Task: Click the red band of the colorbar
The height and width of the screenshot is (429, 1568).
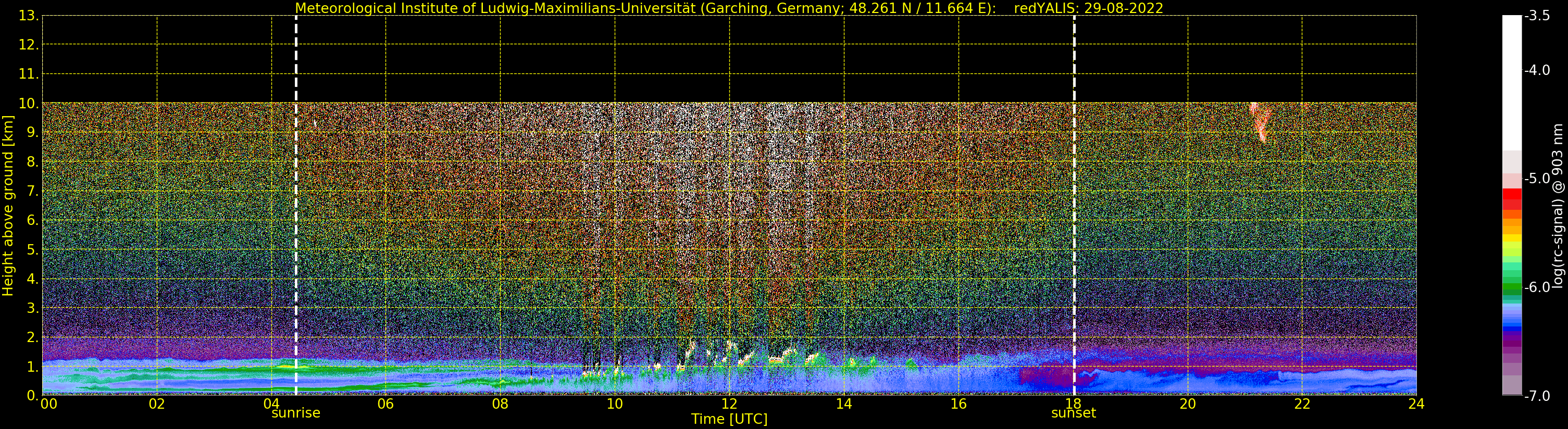Action: pos(1512,199)
